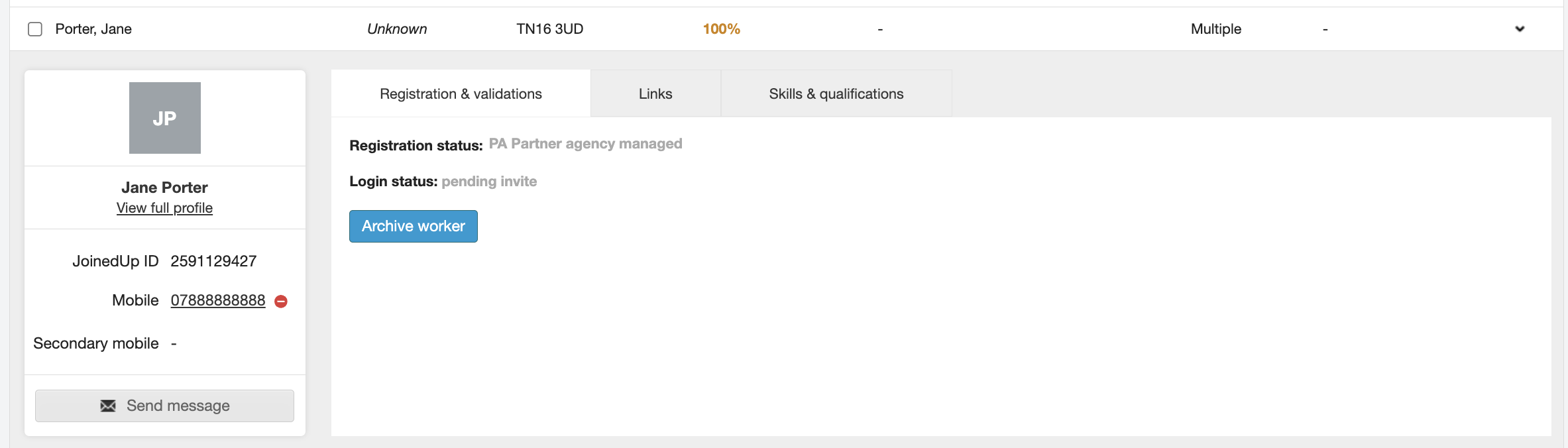Click the red minus icon beside mobile number

coord(281,302)
